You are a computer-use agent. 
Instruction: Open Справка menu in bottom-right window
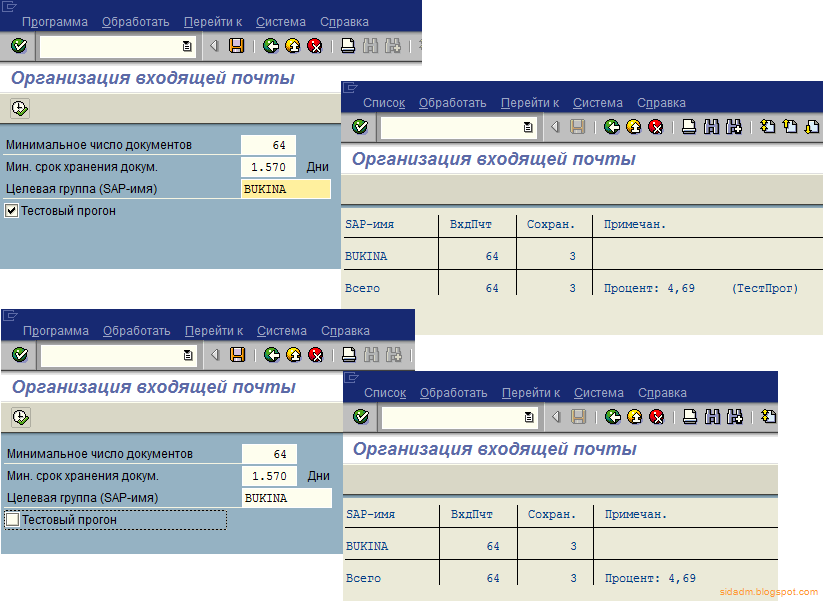[x=662, y=393]
